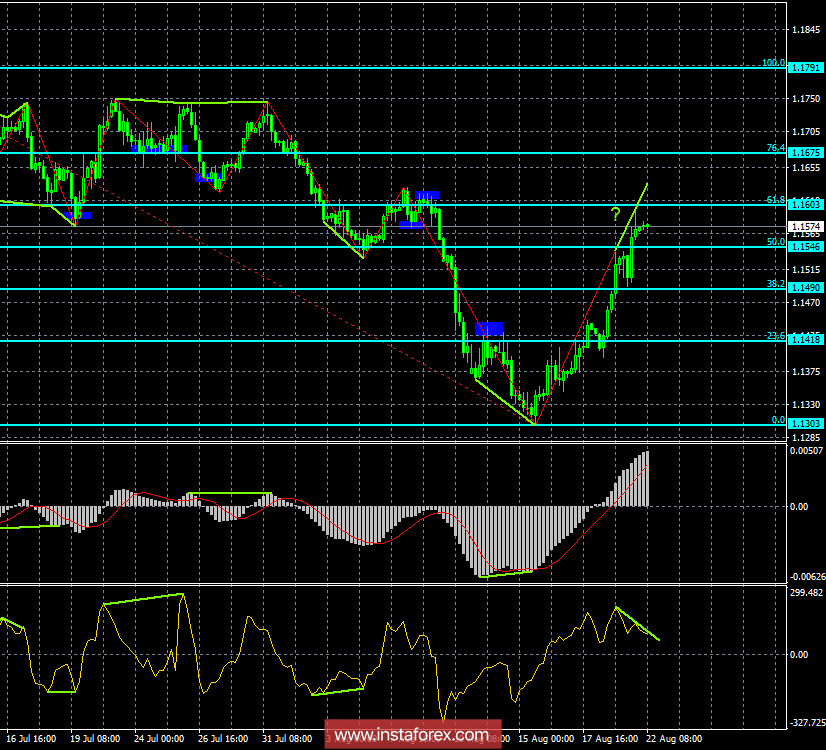Select the 1.1791 price level label
826x750 pixels.
[x=805, y=68]
